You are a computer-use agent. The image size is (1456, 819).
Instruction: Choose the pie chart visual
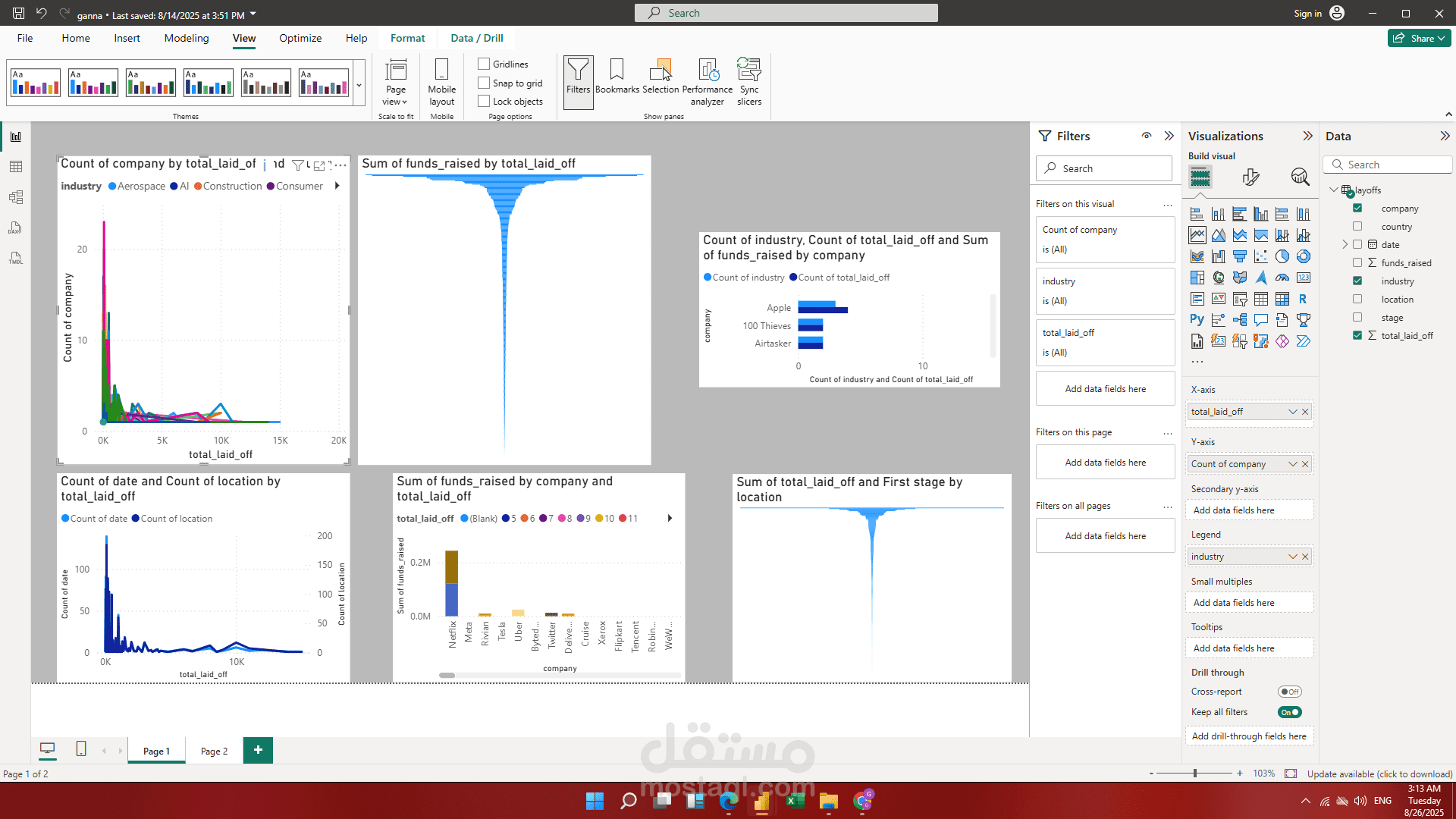[x=1282, y=257]
